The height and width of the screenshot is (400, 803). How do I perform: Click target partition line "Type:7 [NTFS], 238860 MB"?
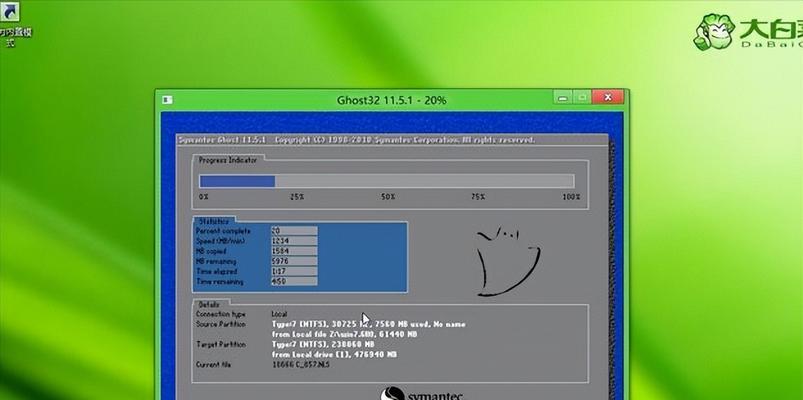(323, 344)
